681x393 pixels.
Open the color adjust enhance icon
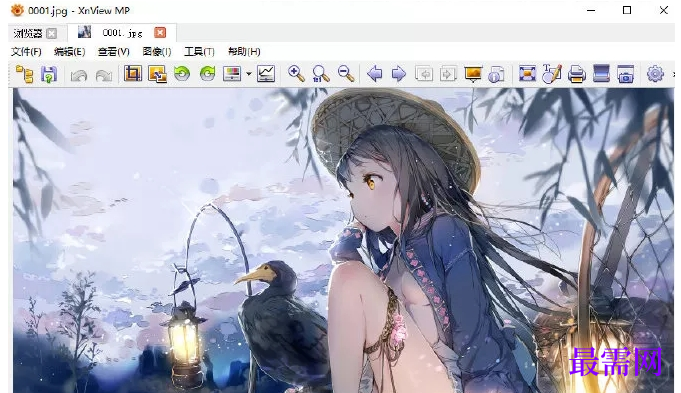tap(231, 74)
